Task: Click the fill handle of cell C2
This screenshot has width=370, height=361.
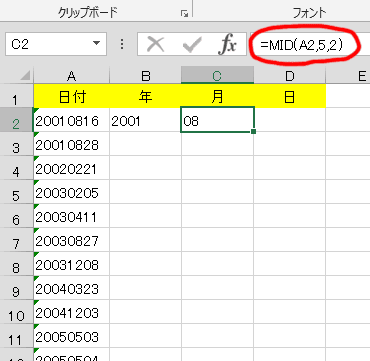Action: pos(254,132)
